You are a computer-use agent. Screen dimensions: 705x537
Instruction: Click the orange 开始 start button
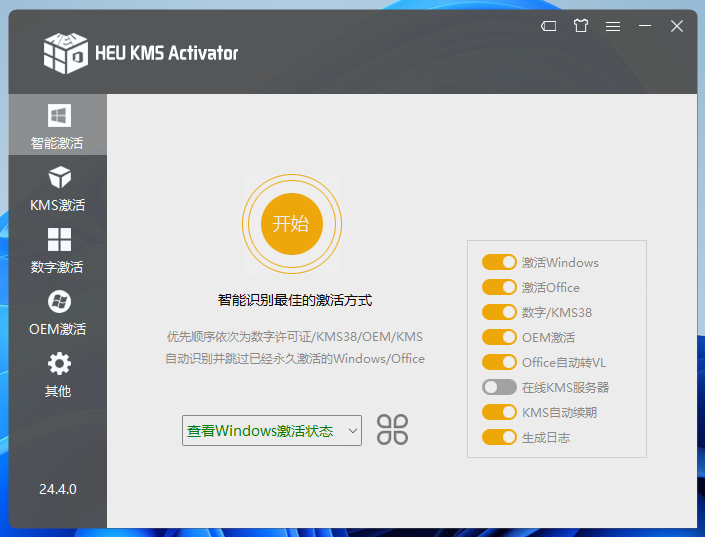(292, 224)
